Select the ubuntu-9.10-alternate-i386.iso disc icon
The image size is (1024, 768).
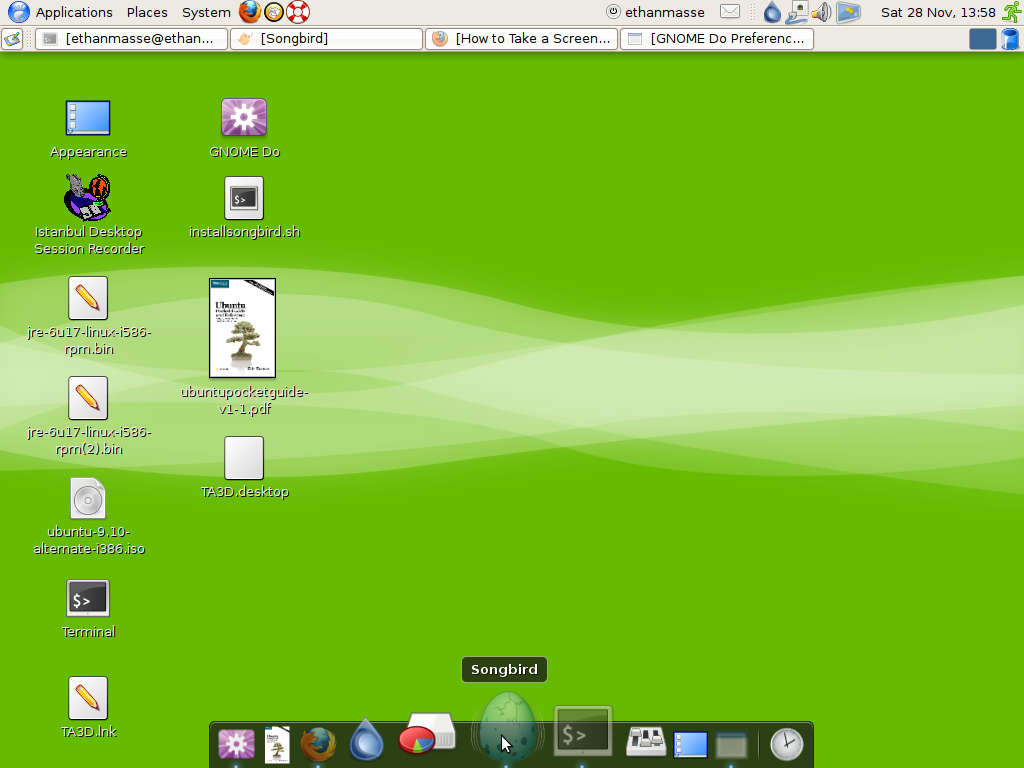coord(87,498)
